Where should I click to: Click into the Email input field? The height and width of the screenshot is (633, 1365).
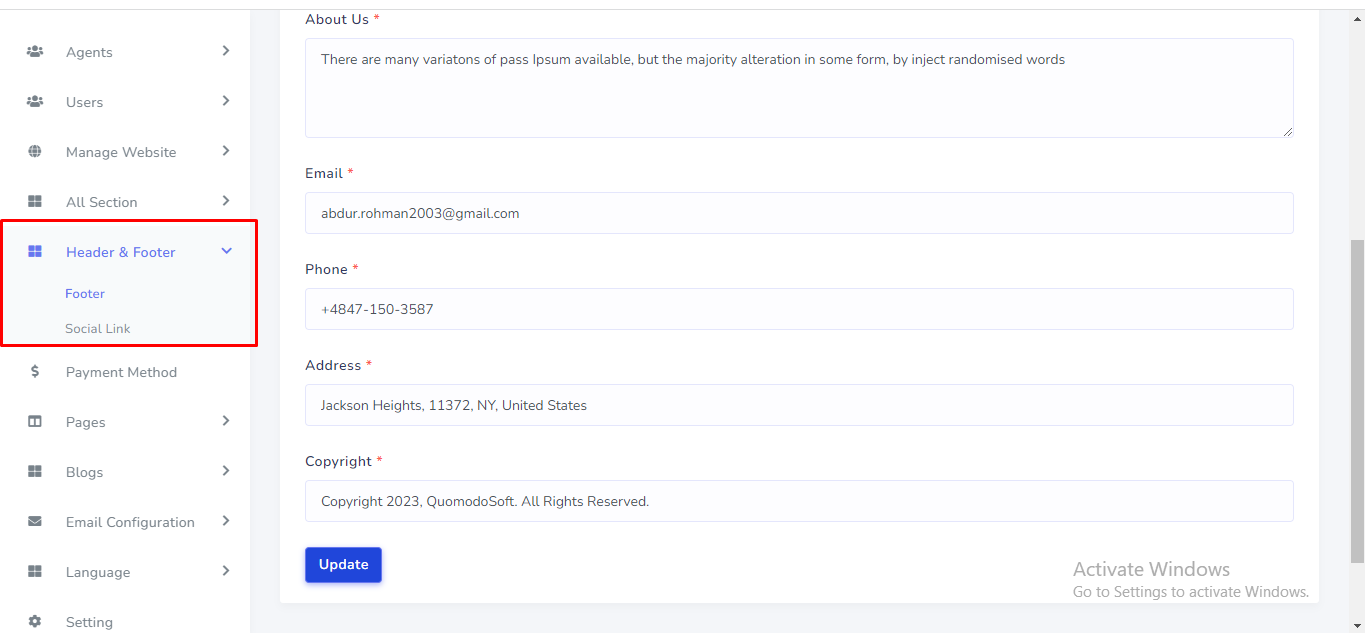(799, 213)
